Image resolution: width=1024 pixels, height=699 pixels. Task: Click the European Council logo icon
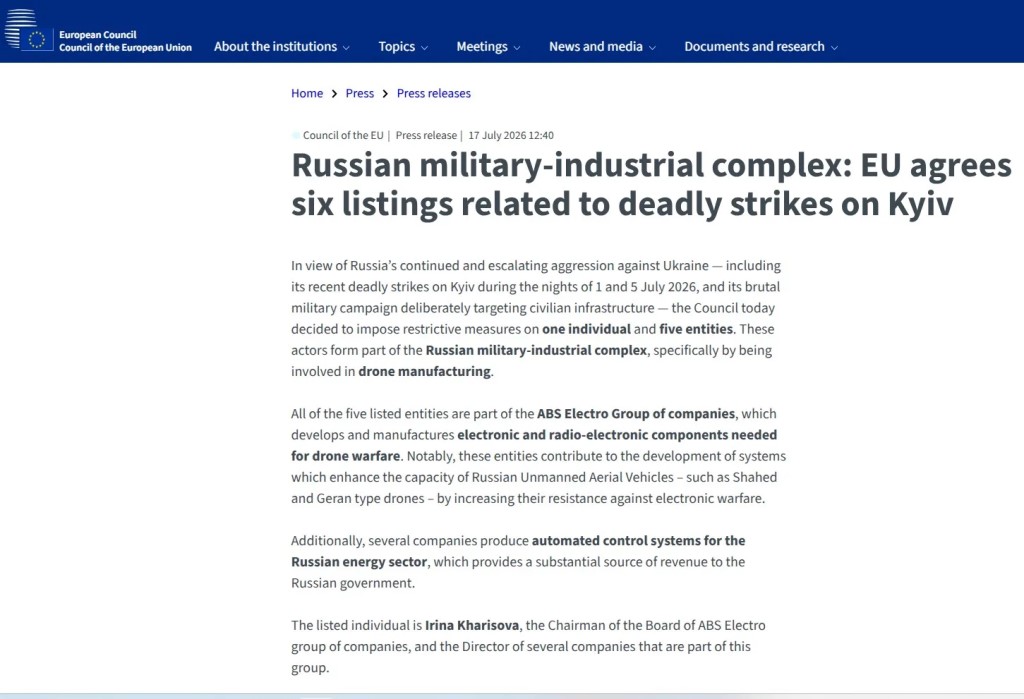coord(29,29)
